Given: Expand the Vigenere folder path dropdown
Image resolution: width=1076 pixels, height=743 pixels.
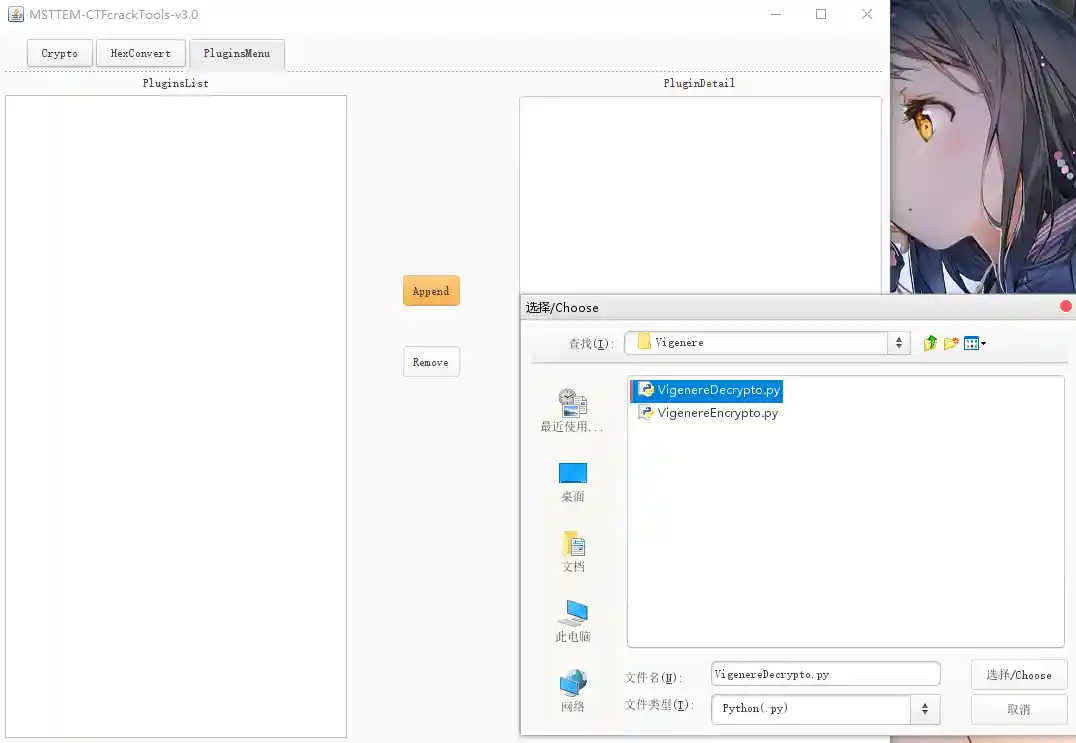Looking at the screenshot, I should click(x=899, y=343).
